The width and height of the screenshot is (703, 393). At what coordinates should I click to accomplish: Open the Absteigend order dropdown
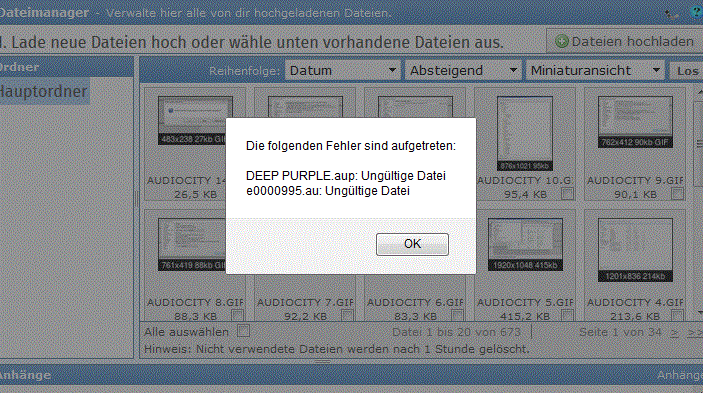point(463,70)
